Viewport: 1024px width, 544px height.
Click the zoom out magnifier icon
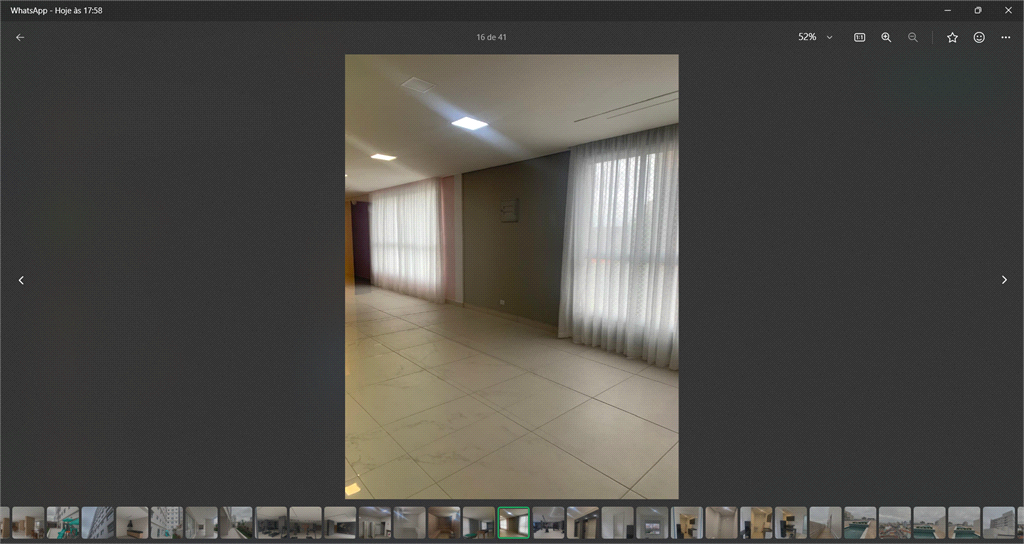[x=913, y=37]
